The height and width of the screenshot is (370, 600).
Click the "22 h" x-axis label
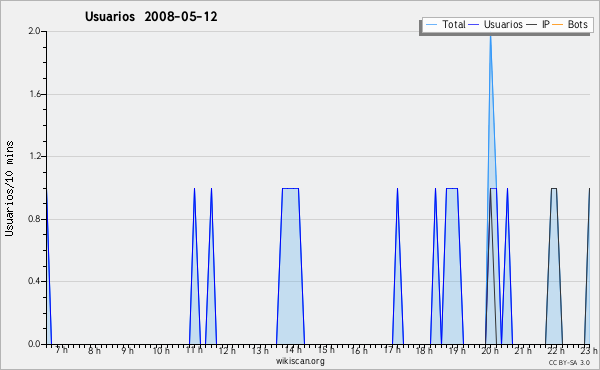(x=556, y=350)
